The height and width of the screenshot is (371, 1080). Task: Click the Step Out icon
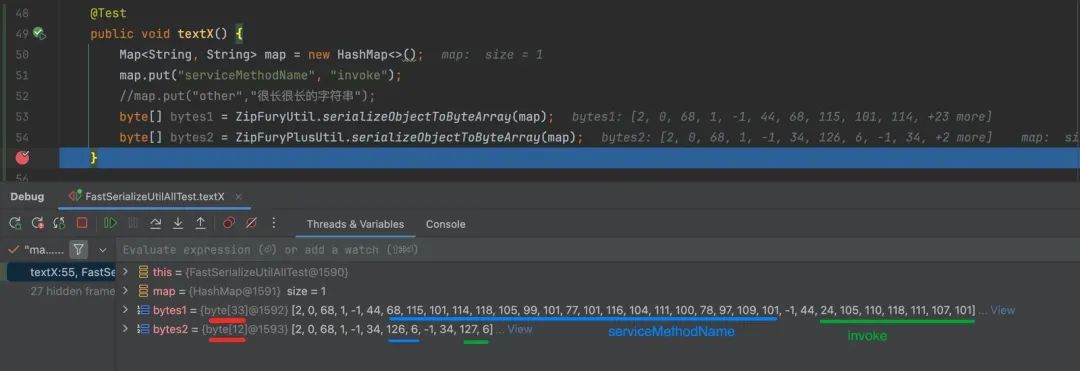[x=200, y=223]
